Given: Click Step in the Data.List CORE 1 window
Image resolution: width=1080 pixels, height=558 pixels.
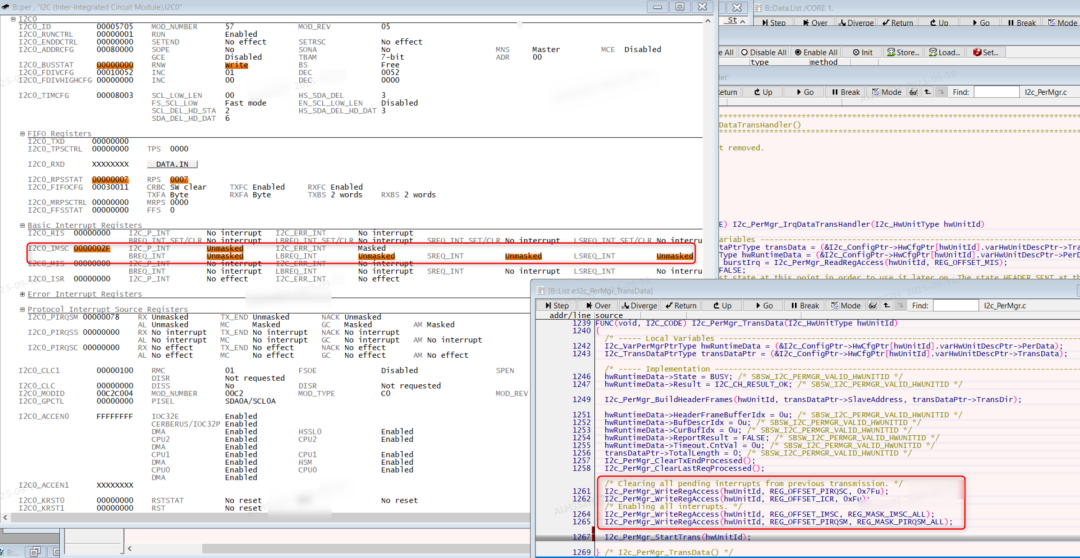Looking at the screenshot, I should (772, 23).
